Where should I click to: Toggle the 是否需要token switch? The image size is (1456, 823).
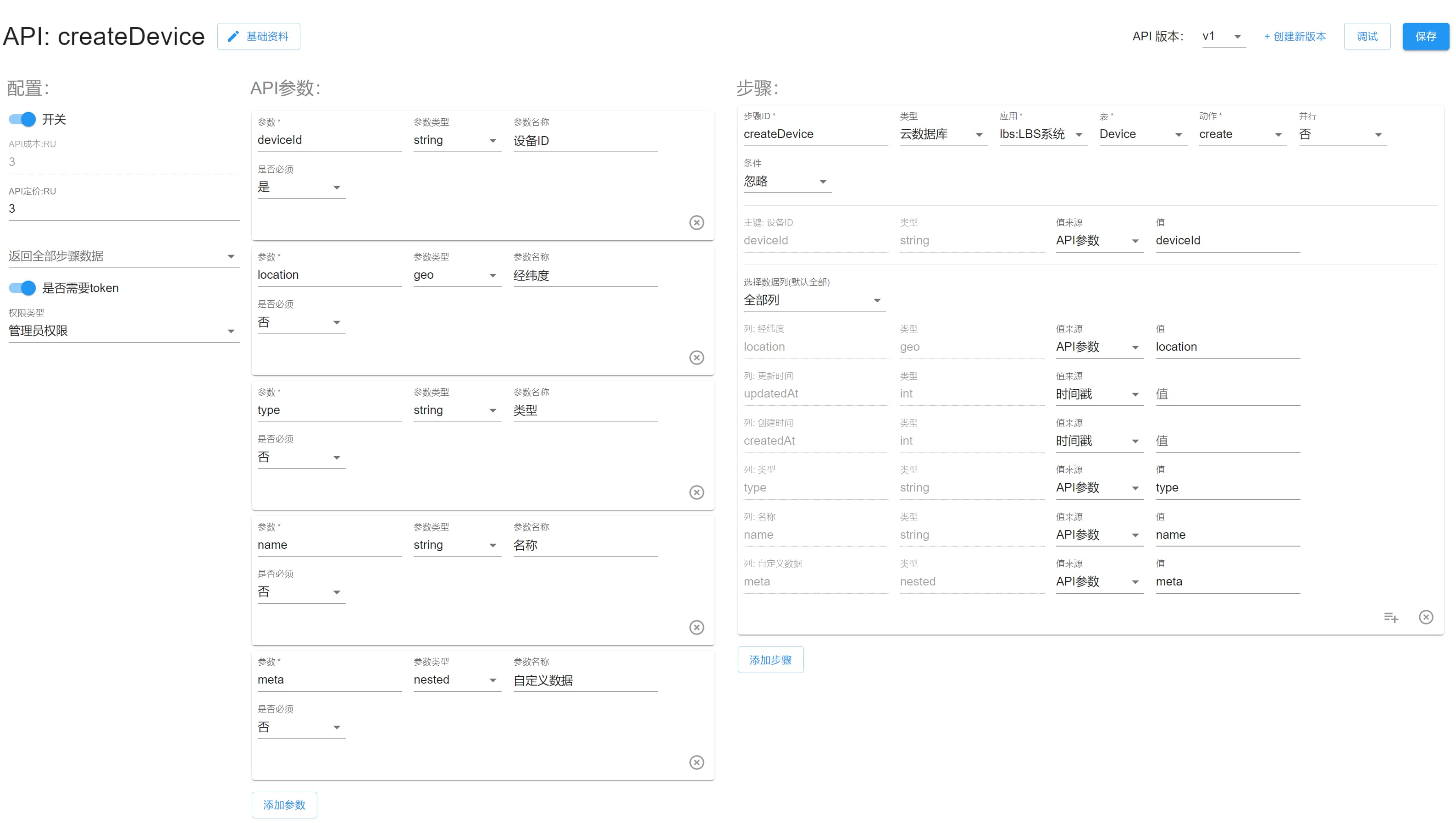(x=23, y=288)
